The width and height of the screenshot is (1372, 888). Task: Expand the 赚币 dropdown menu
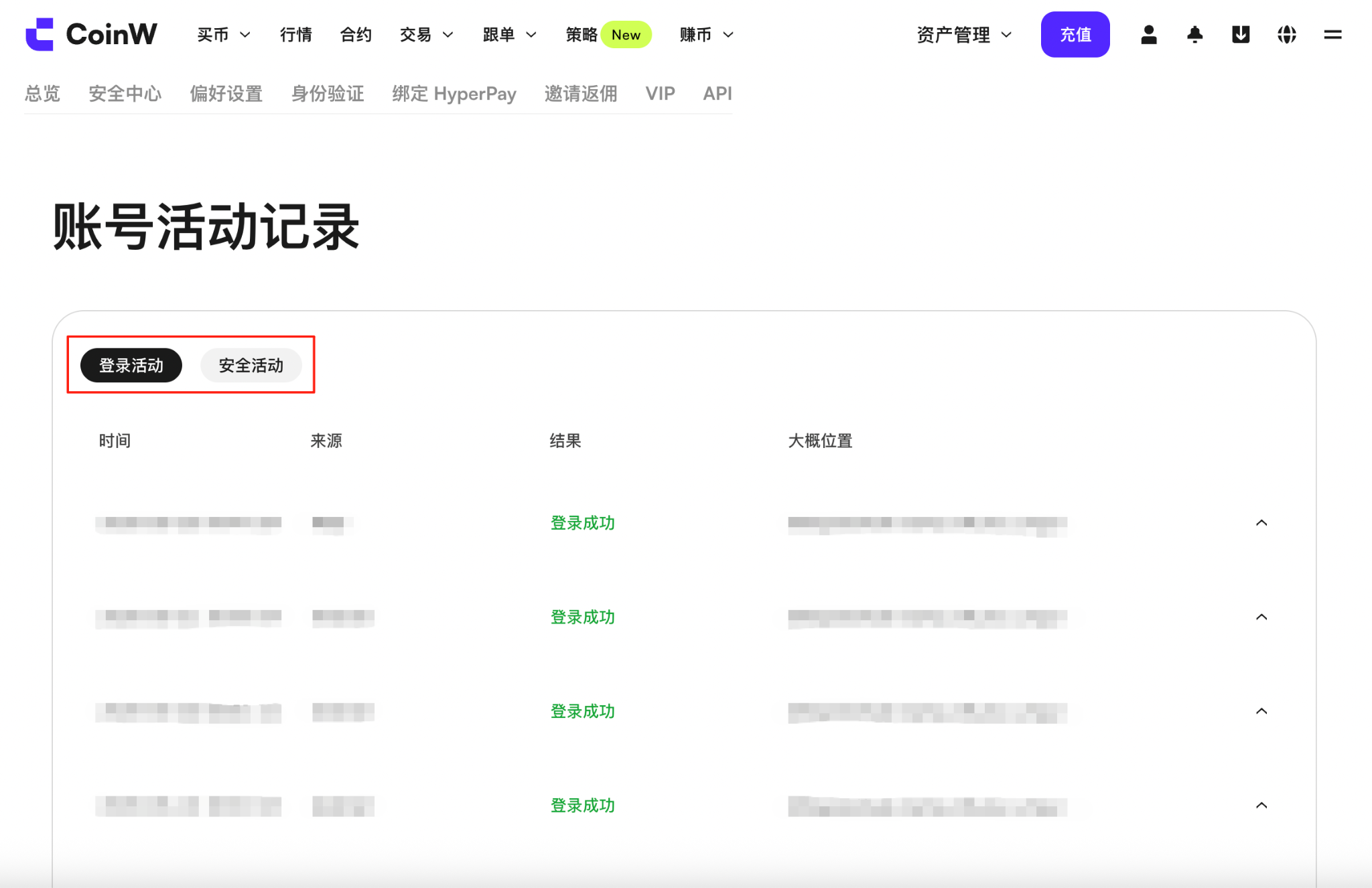point(706,35)
